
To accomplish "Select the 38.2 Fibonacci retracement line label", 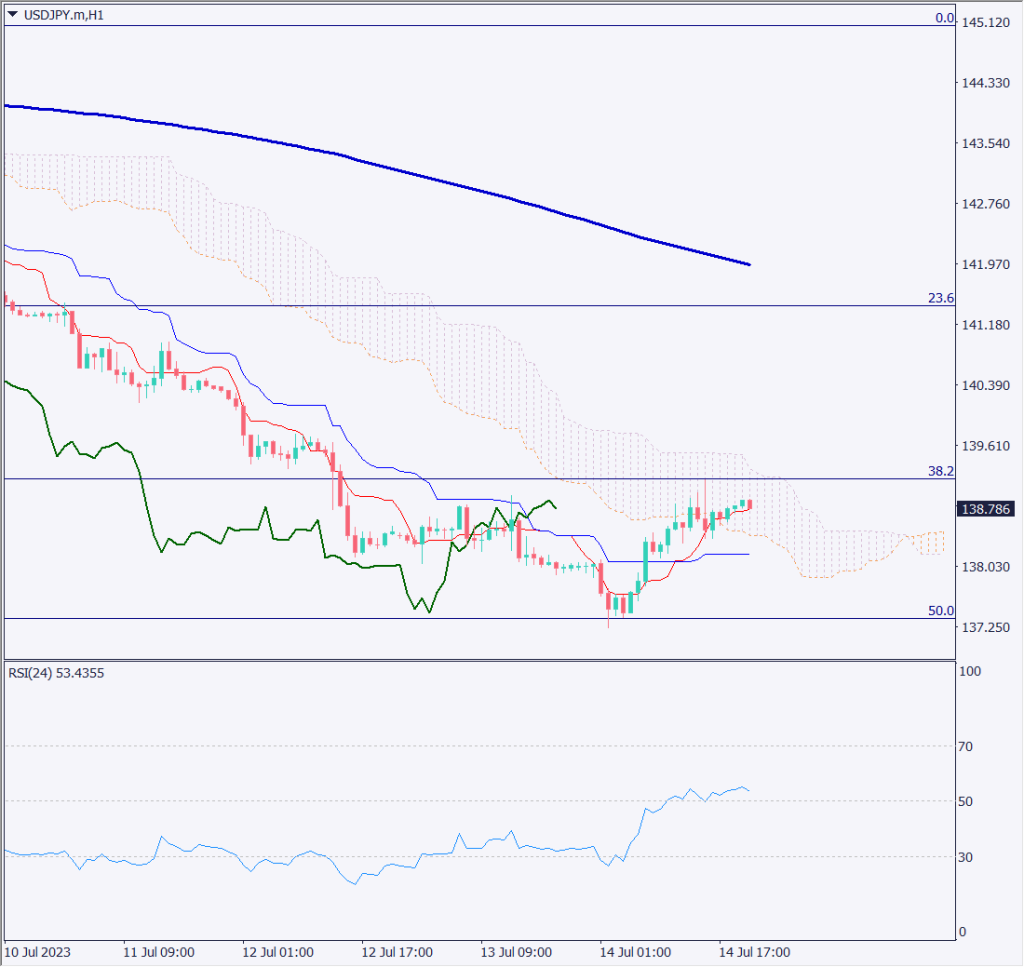I will [938, 470].
